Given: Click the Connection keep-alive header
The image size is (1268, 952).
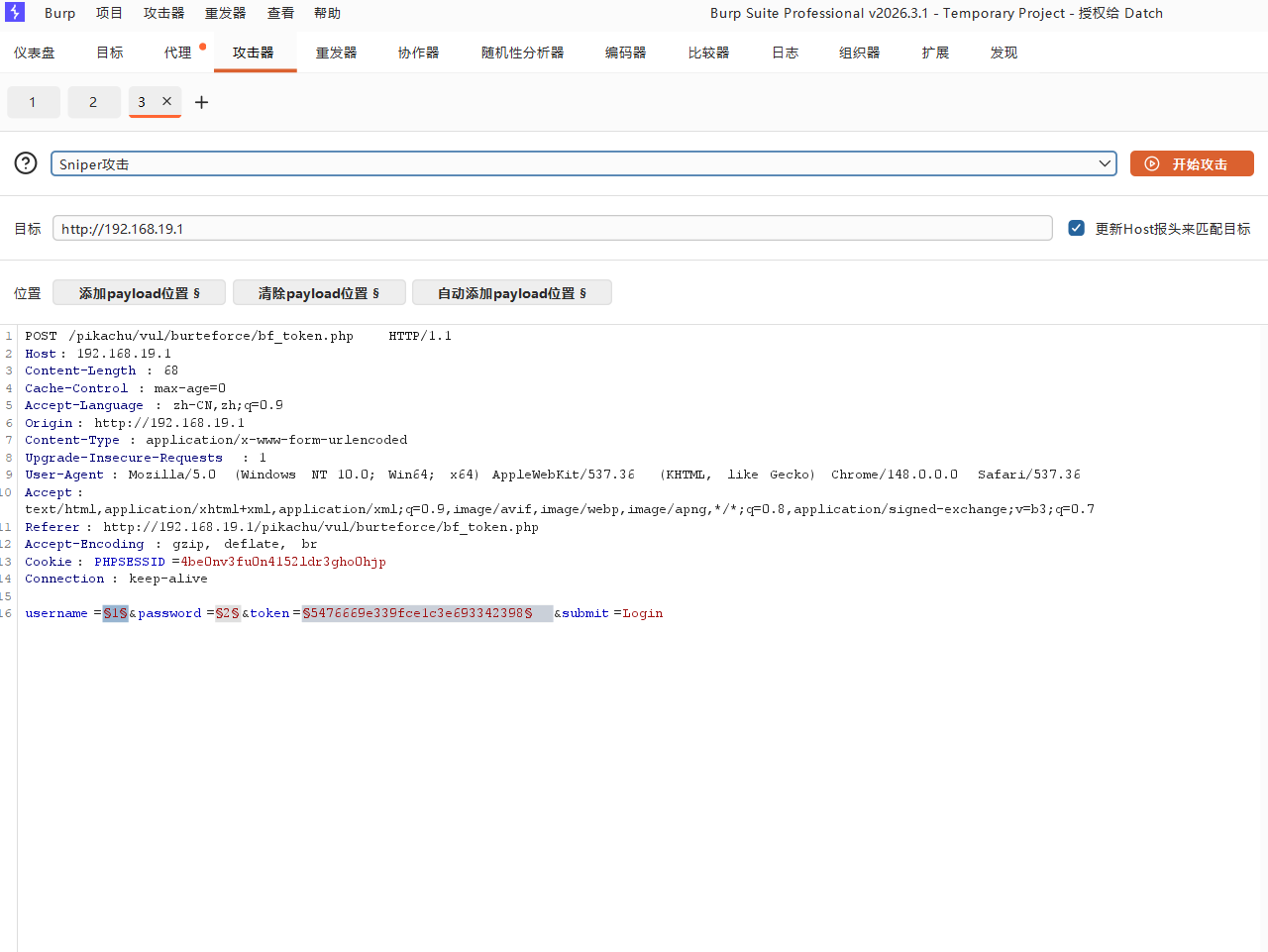Looking at the screenshot, I should pyautogui.click(x=116, y=579).
